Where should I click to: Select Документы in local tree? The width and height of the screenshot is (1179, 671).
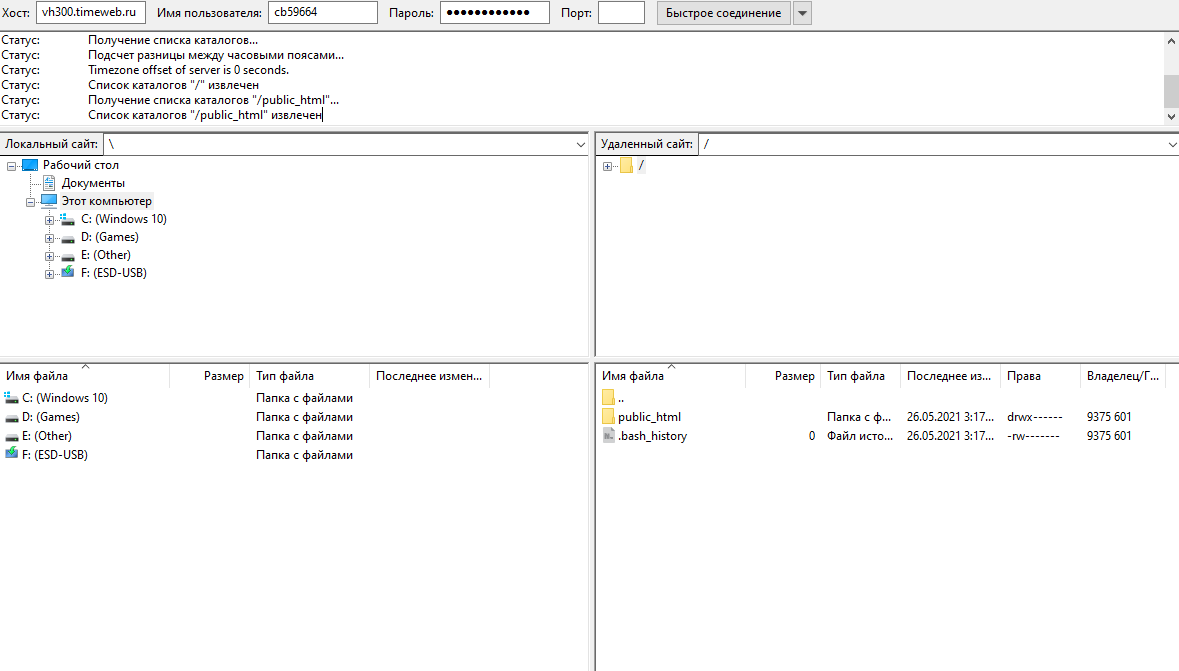(x=93, y=183)
